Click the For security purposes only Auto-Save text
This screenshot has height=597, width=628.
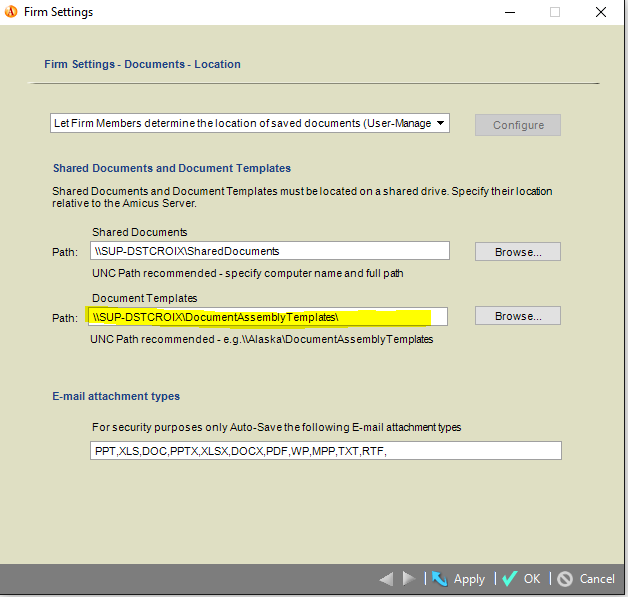(276, 427)
